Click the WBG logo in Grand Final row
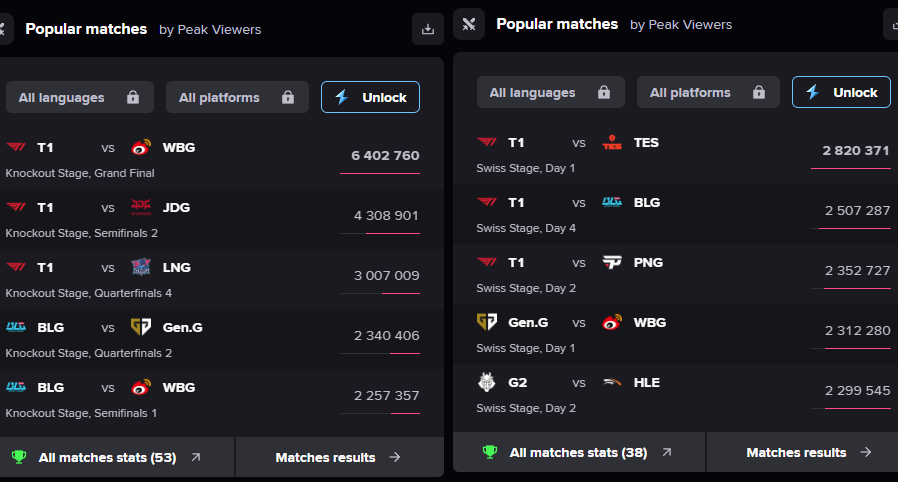Image resolution: width=898 pixels, height=482 pixels. 141,148
